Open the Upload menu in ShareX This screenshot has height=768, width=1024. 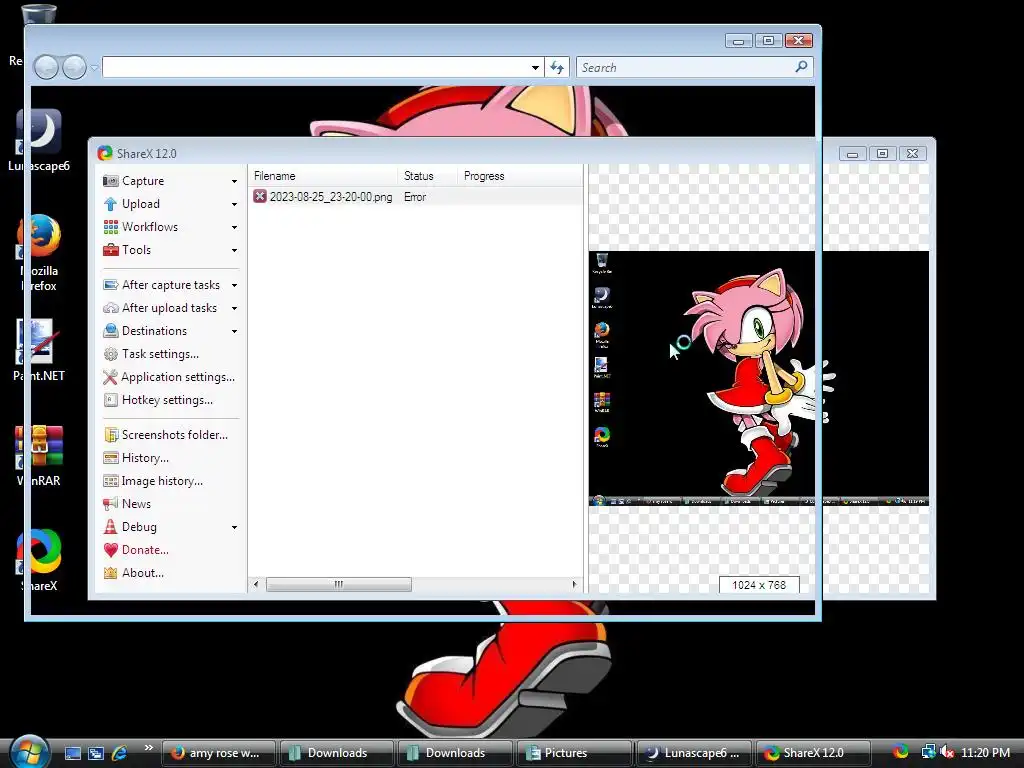click(x=140, y=204)
